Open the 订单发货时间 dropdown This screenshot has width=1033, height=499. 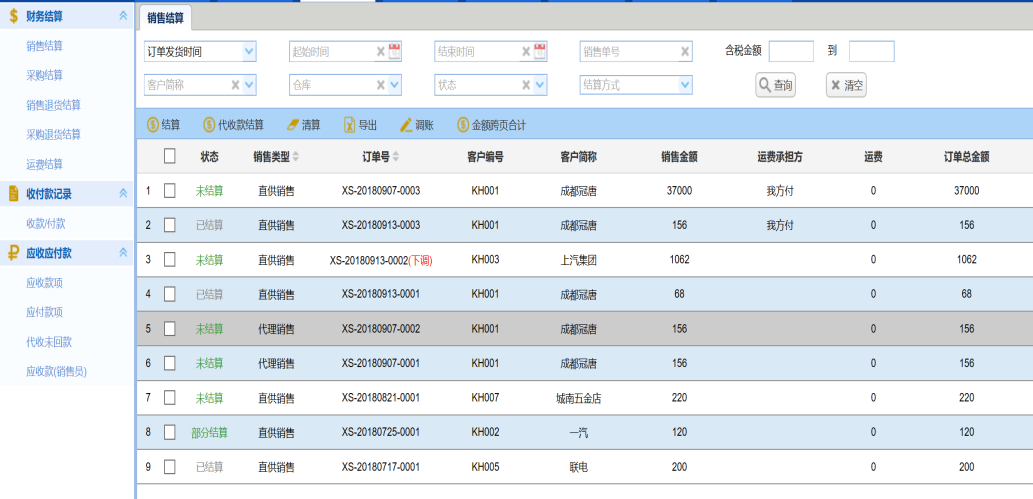249,52
